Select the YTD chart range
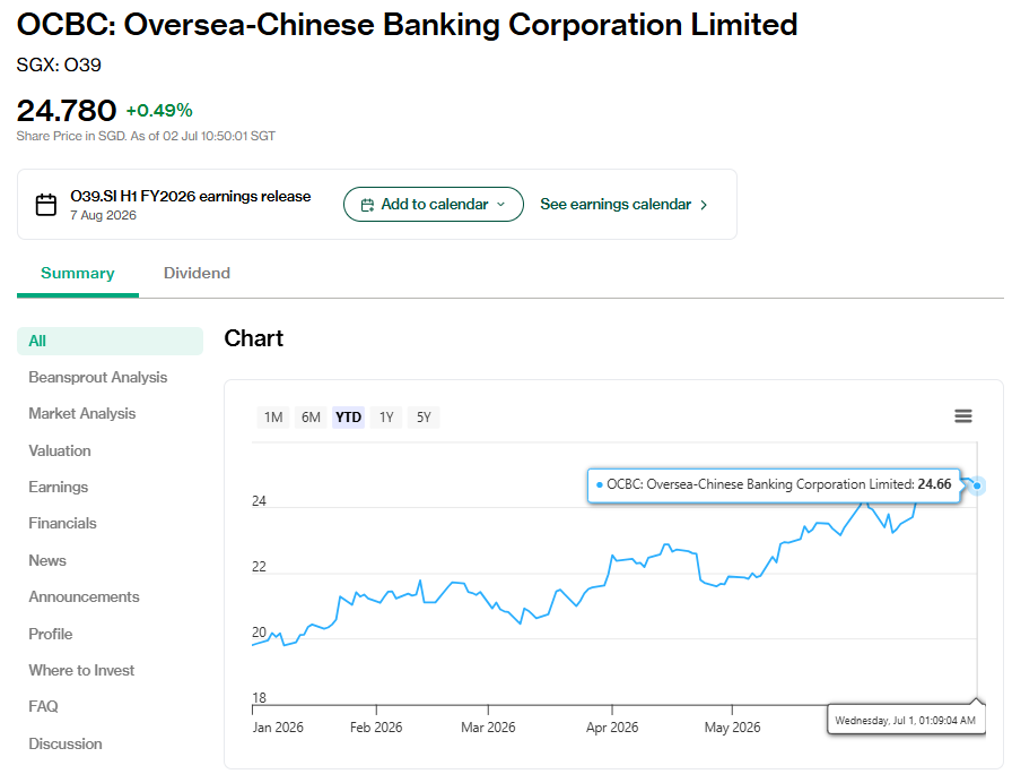Viewport: 1012px width, 774px height. click(x=349, y=417)
